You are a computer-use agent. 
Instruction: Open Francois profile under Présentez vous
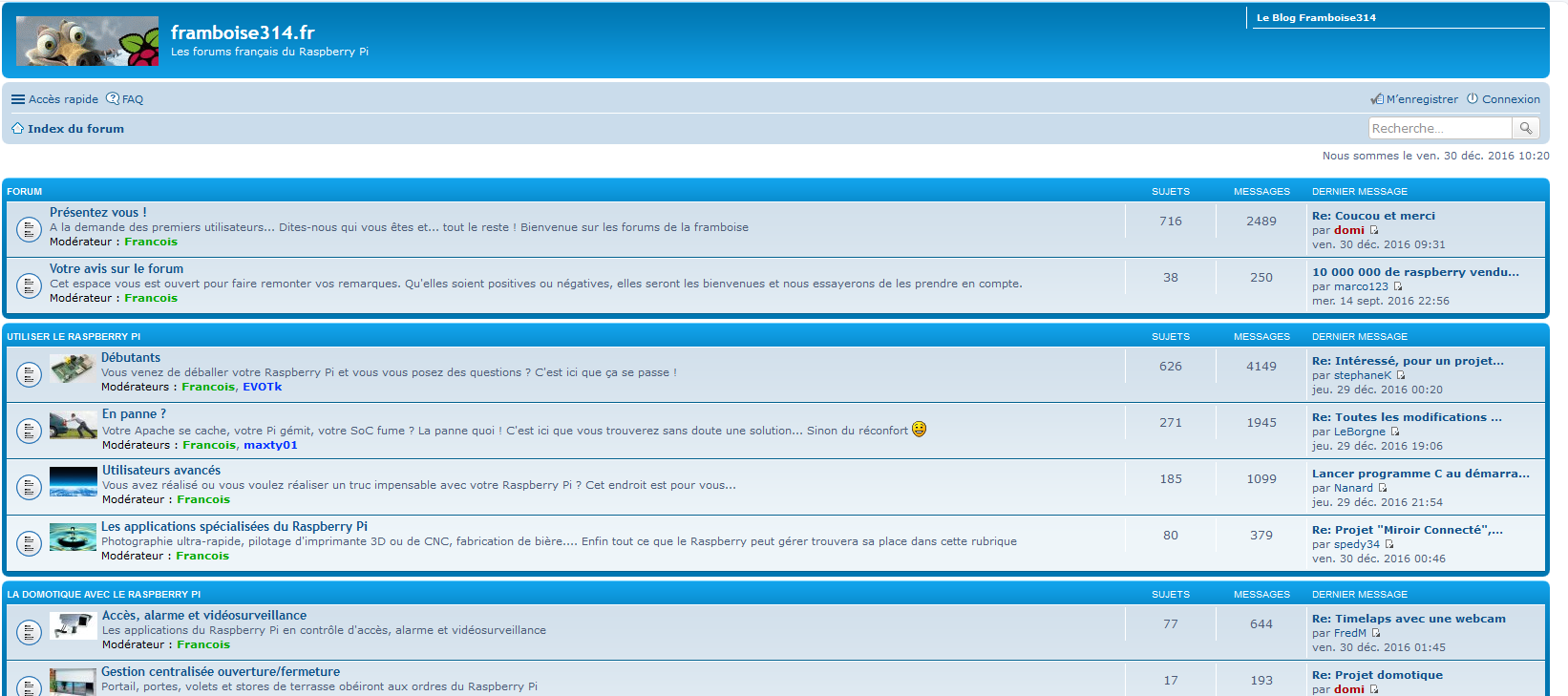(151, 242)
